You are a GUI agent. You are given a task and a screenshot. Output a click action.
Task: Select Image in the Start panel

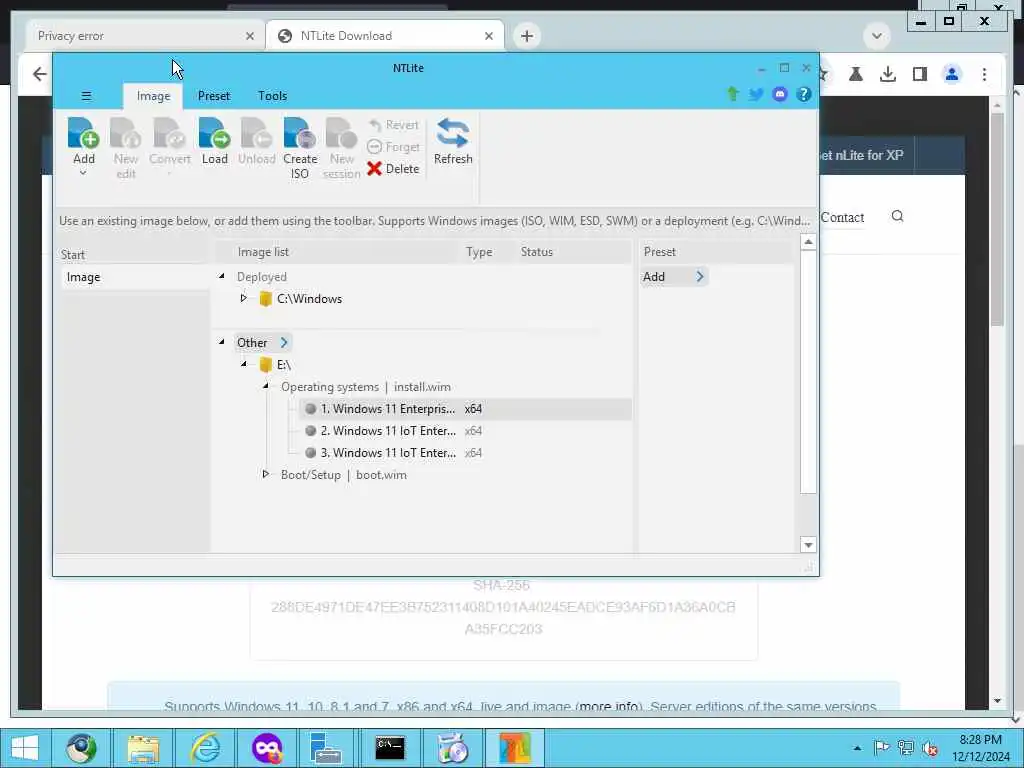point(135,277)
